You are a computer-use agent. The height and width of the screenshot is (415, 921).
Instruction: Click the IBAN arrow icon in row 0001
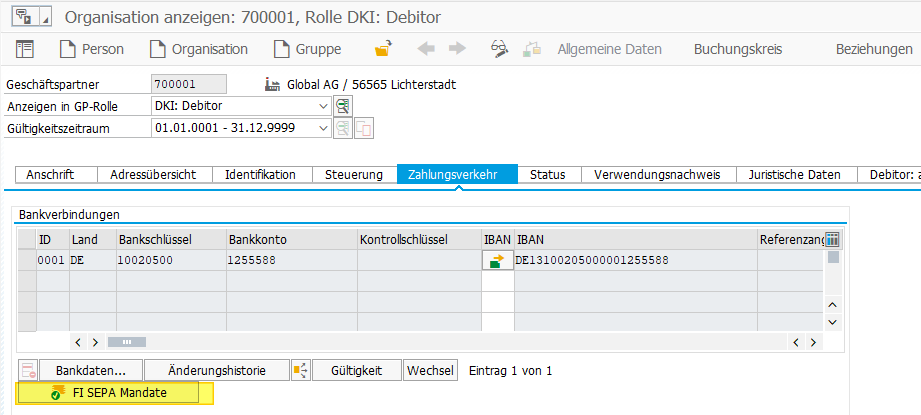[497, 260]
